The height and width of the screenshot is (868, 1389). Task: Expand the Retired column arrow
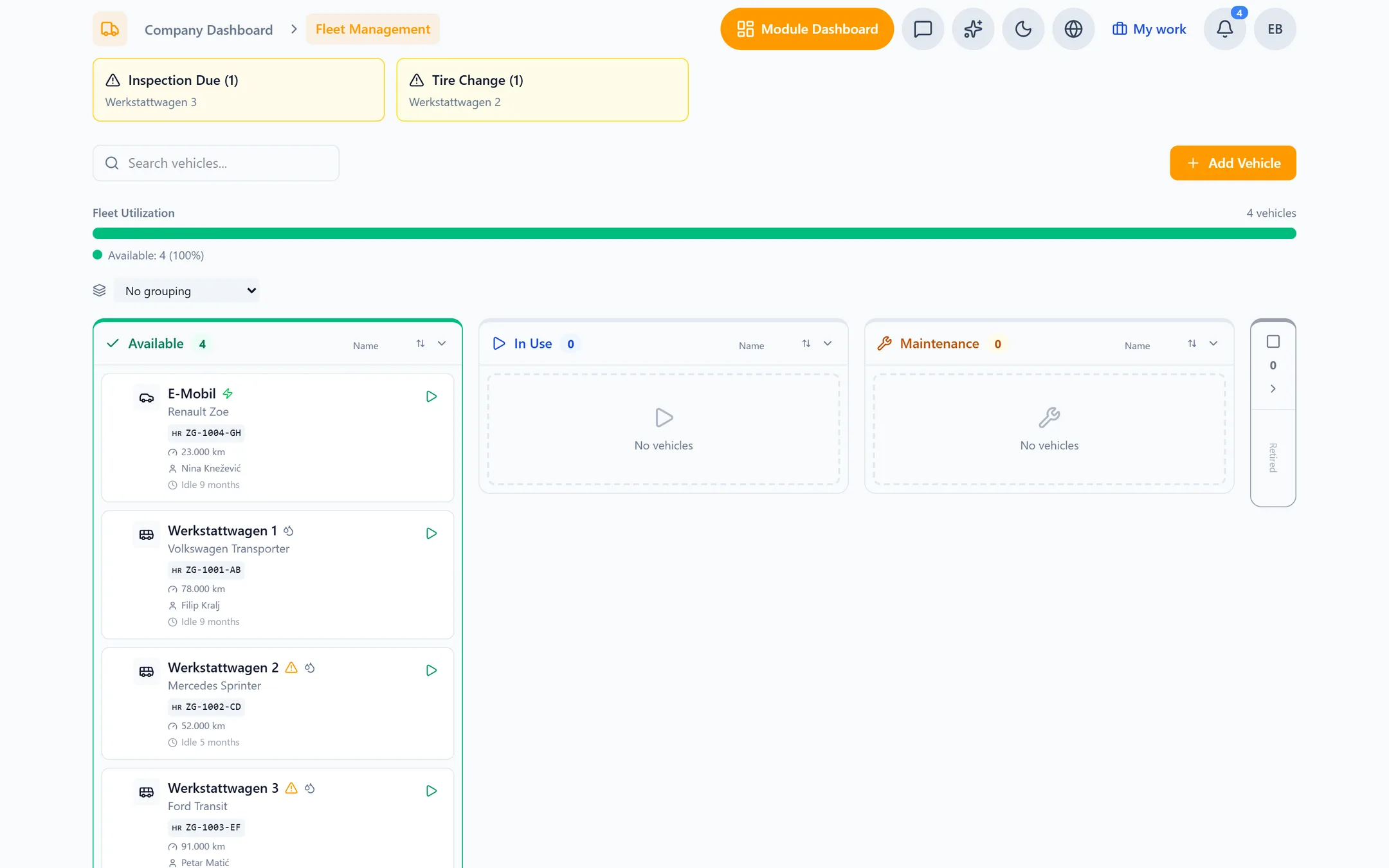[1273, 388]
